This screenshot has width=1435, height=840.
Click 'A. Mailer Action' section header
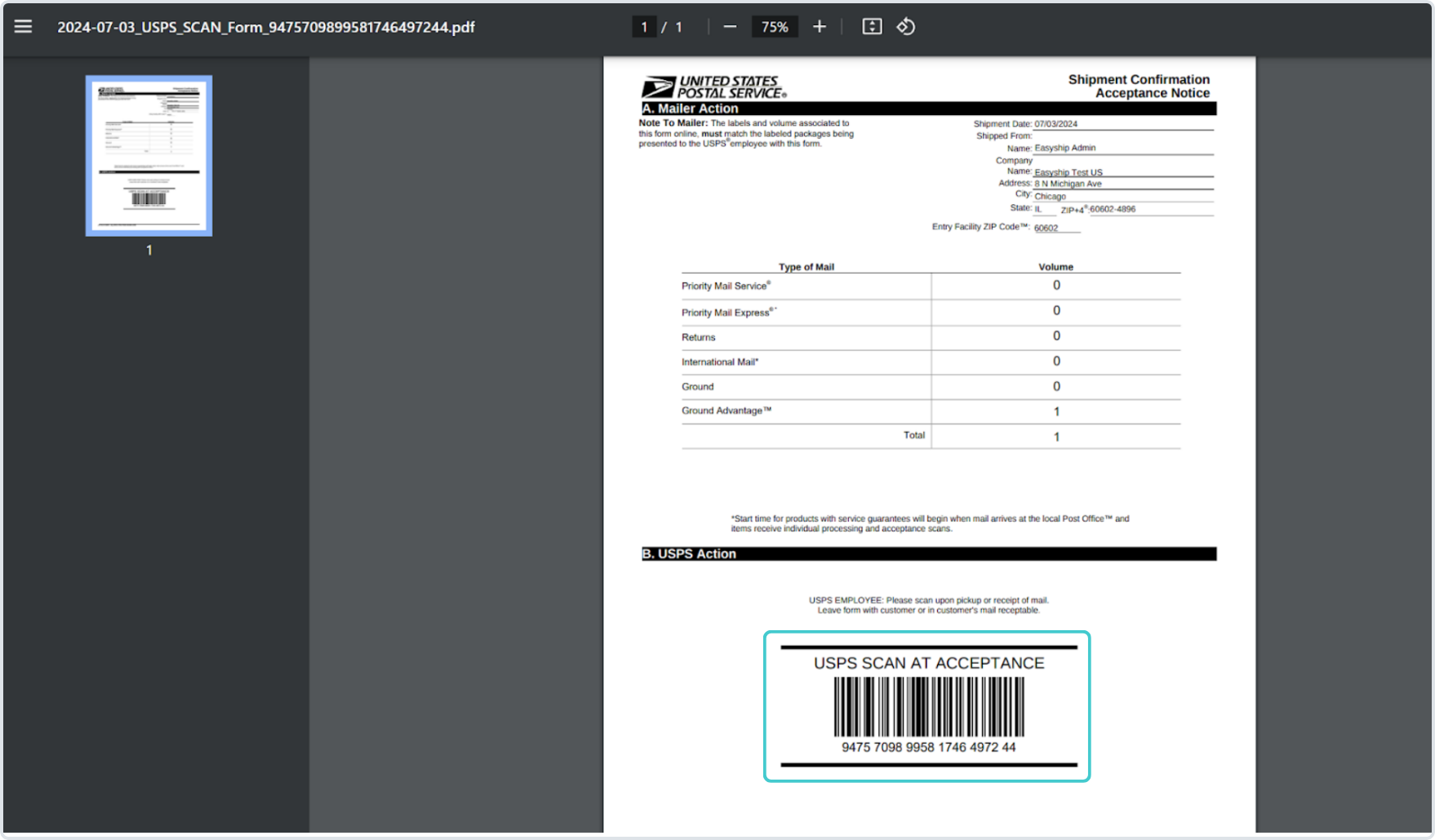tap(691, 109)
